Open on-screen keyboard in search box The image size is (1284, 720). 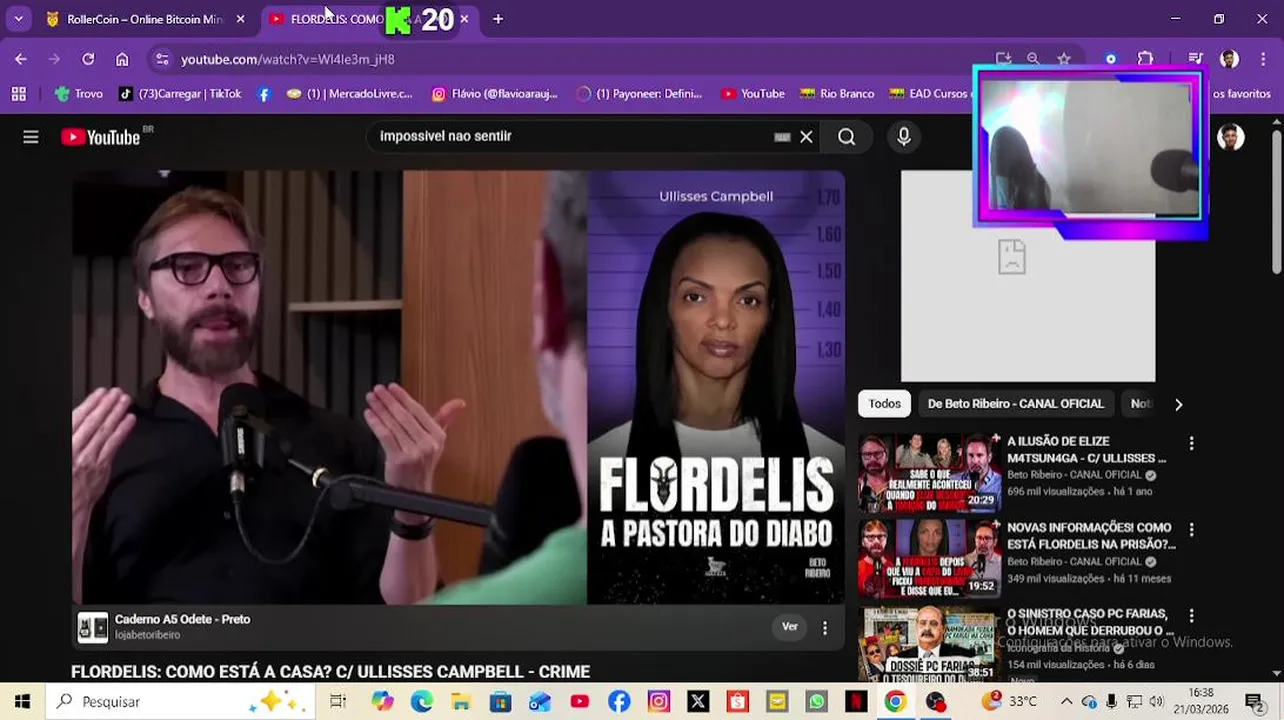[782, 137]
